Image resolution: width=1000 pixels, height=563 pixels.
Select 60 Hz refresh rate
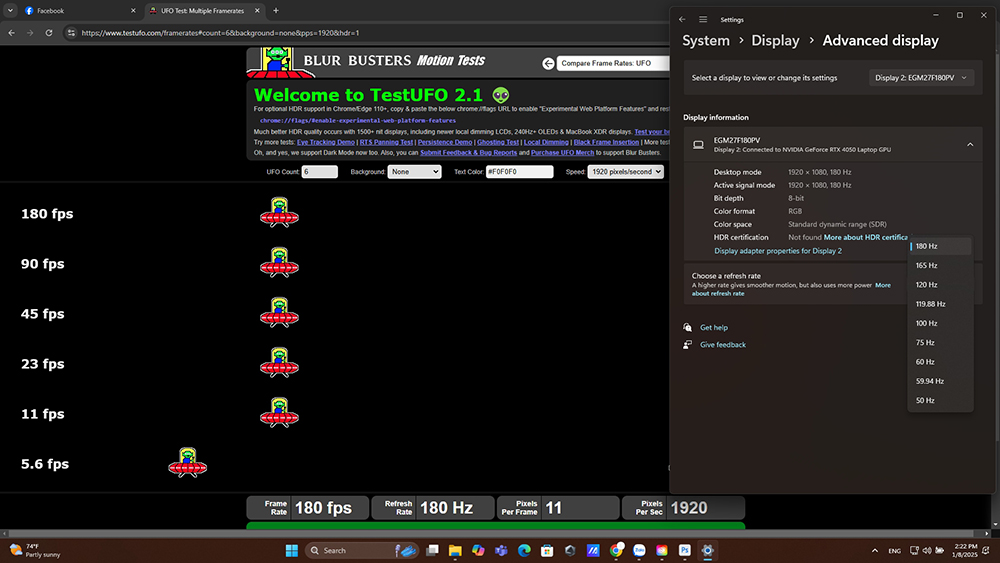click(x=940, y=362)
